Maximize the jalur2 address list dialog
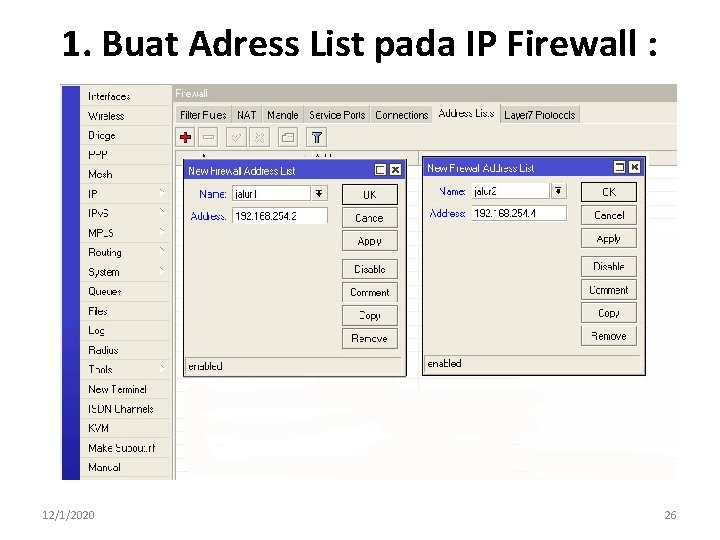The width and height of the screenshot is (720, 540). point(619,167)
